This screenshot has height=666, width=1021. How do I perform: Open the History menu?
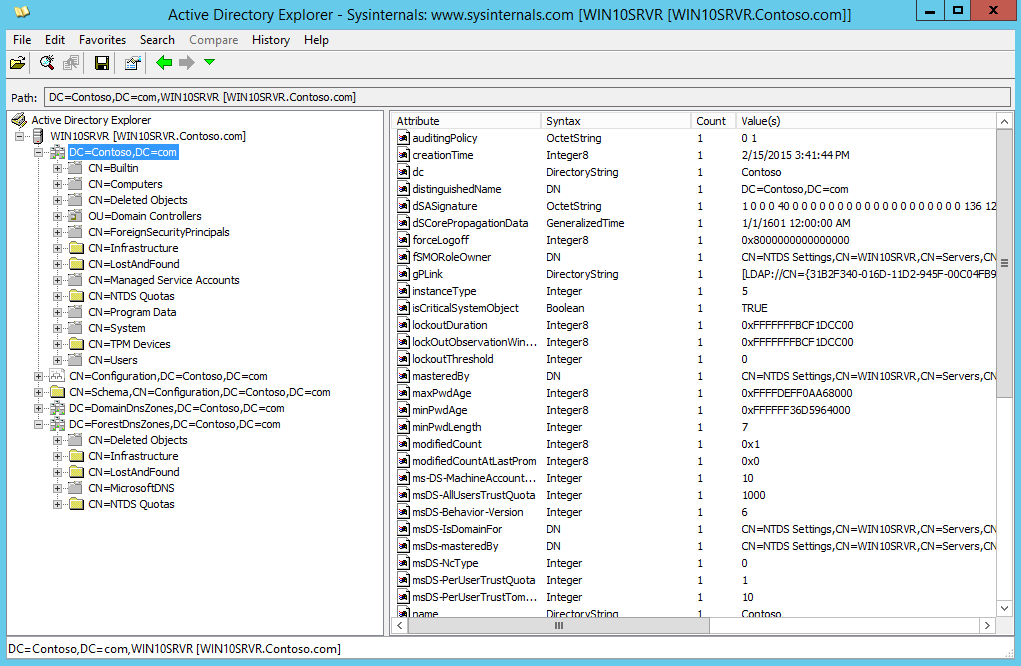pyautogui.click(x=271, y=40)
